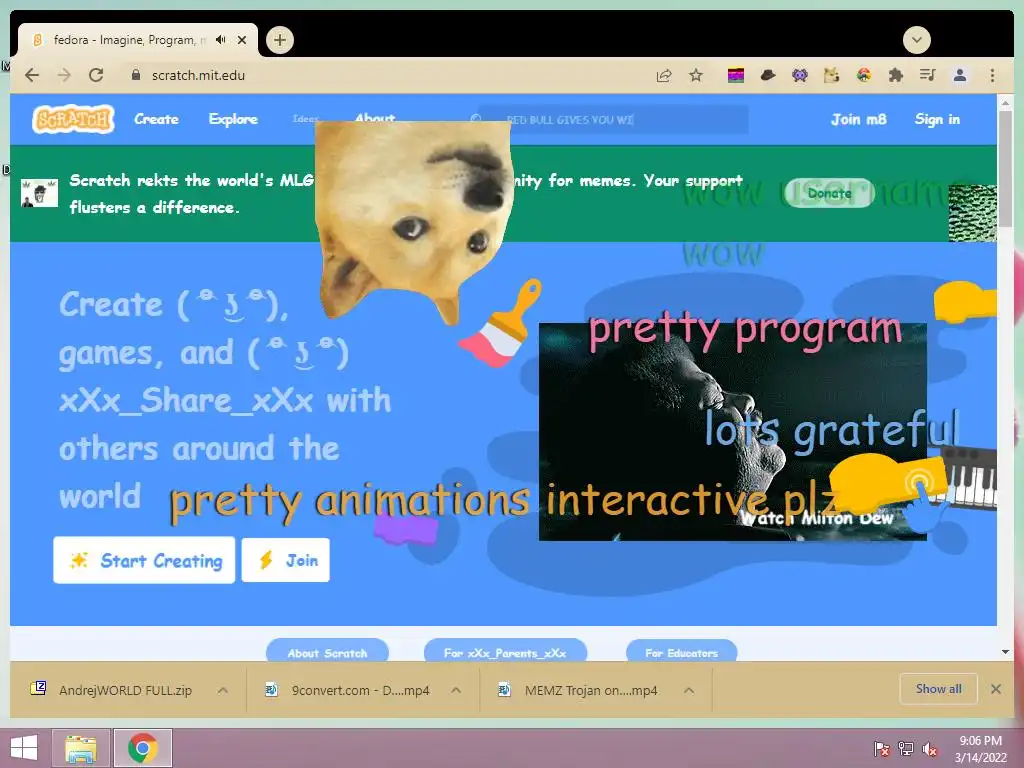Click the Sign in link
The image size is (1024, 768).
coord(937,120)
